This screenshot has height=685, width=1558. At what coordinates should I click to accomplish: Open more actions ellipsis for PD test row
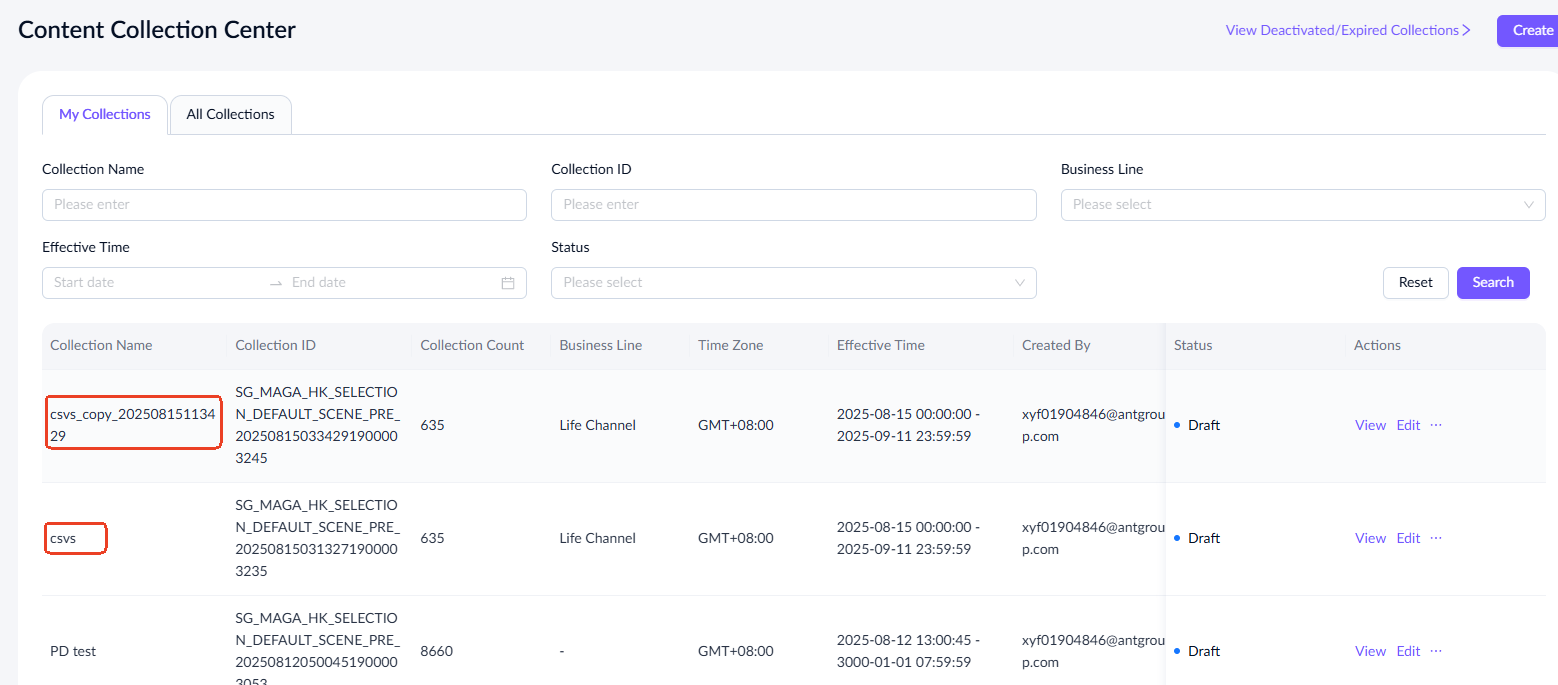coord(1436,651)
